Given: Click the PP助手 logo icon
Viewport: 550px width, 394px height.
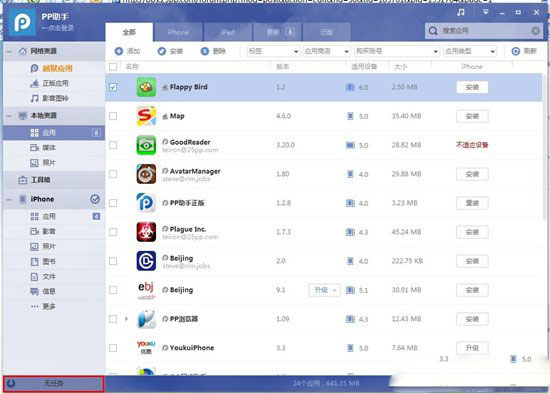Looking at the screenshot, I should (x=22, y=22).
